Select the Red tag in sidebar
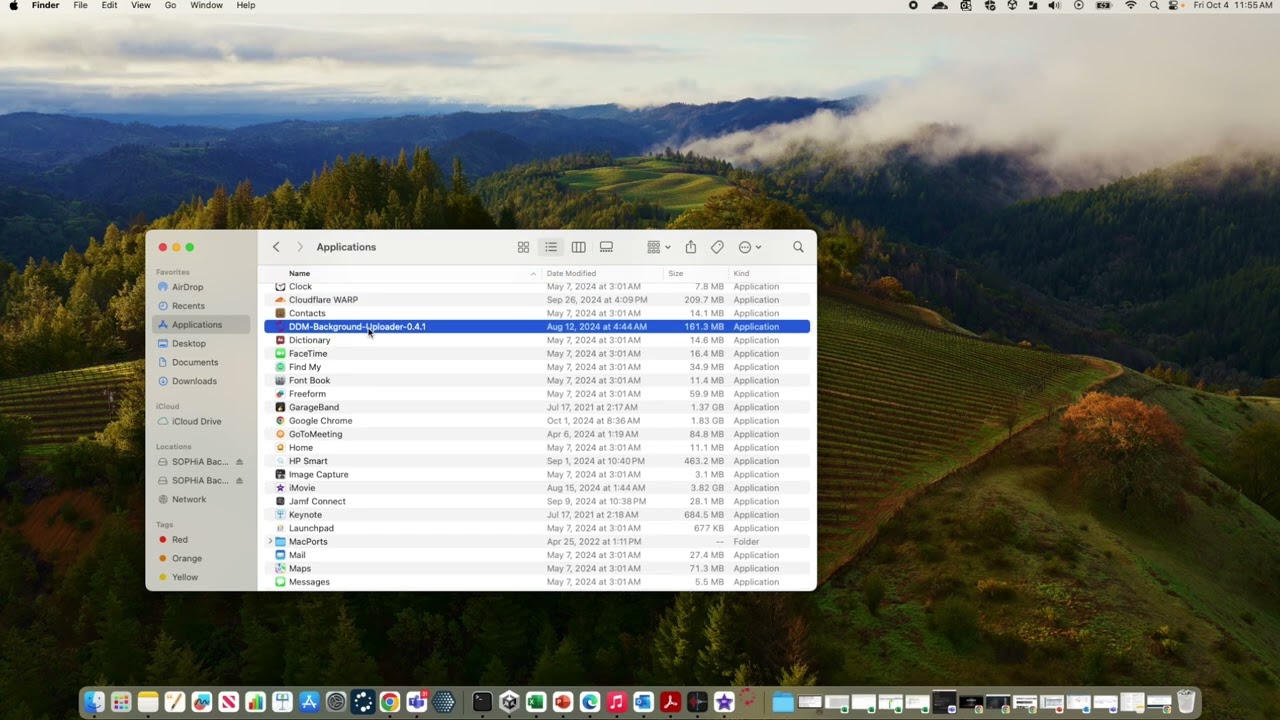 pyautogui.click(x=180, y=540)
